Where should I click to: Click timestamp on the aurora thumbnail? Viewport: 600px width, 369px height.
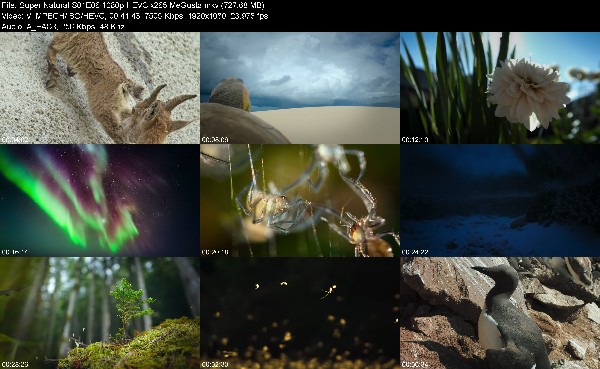click(x=15, y=252)
